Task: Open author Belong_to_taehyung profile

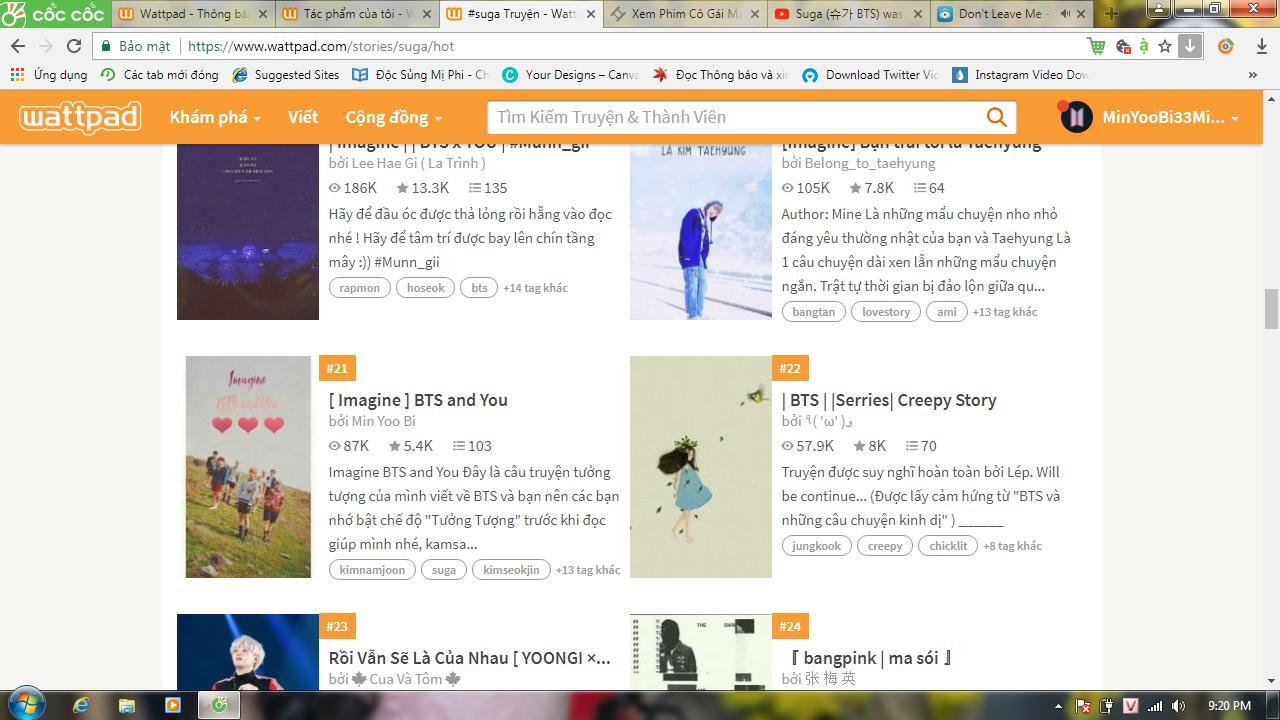Action: (x=870, y=163)
